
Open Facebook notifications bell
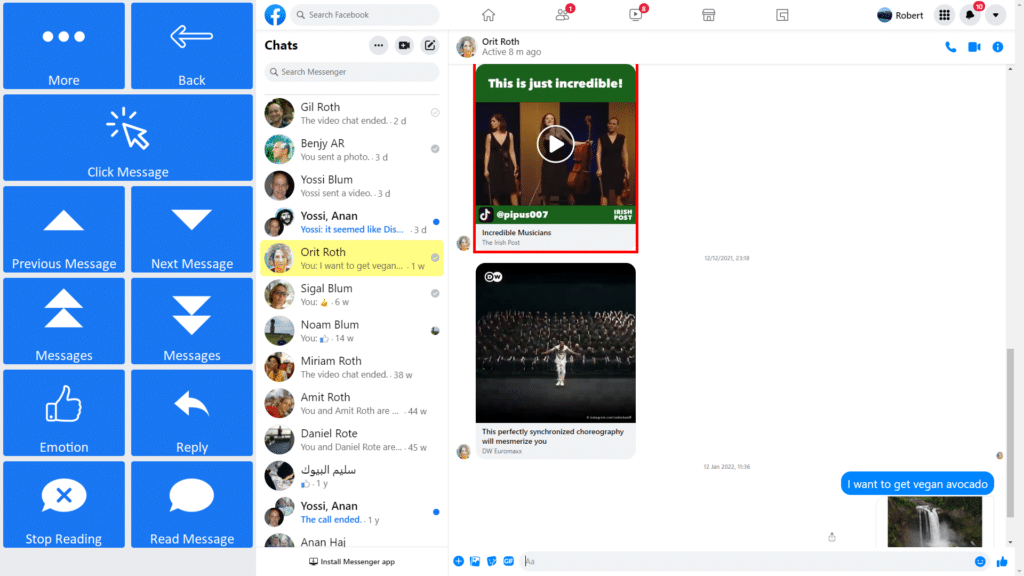coord(969,15)
